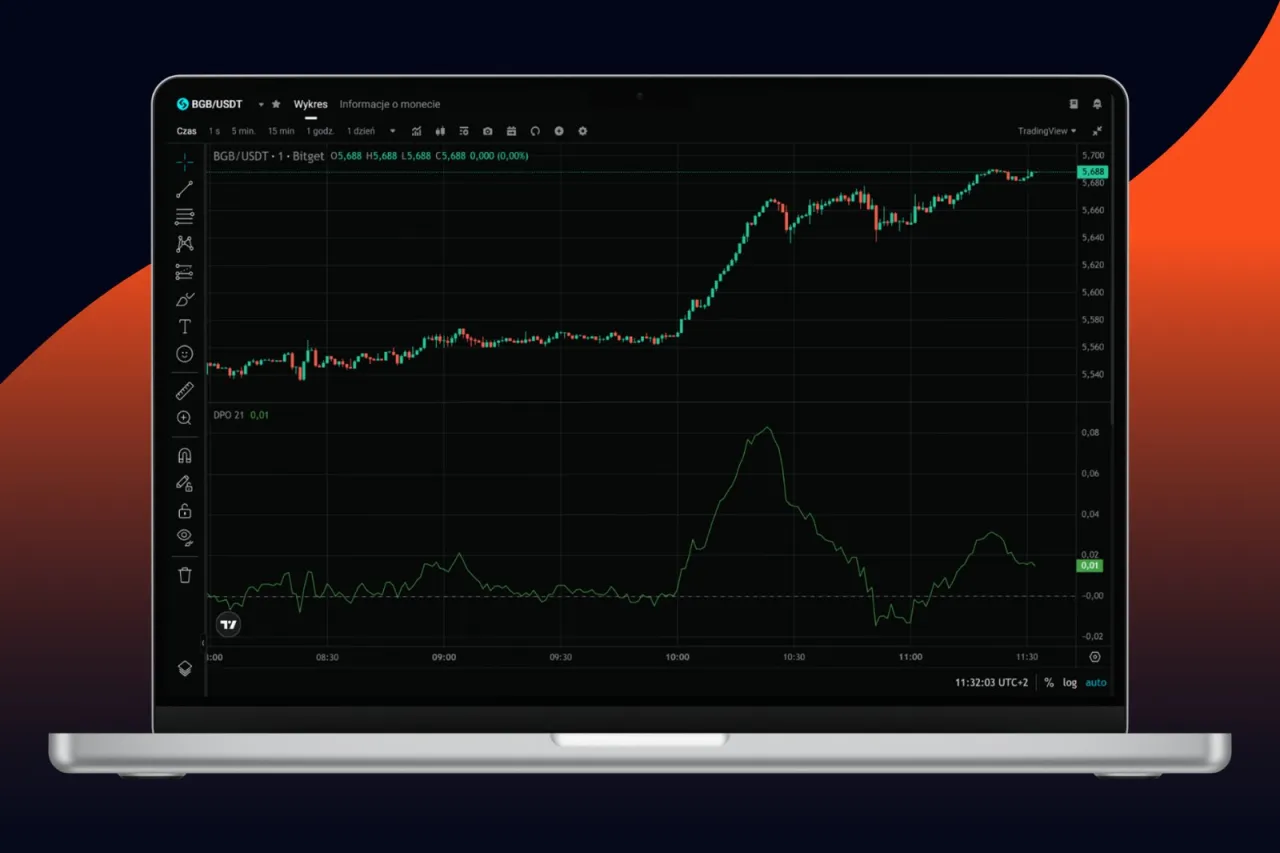The height and width of the screenshot is (853, 1280).
Task: Open the emoji sticker tool
Action: pos(184,354)
